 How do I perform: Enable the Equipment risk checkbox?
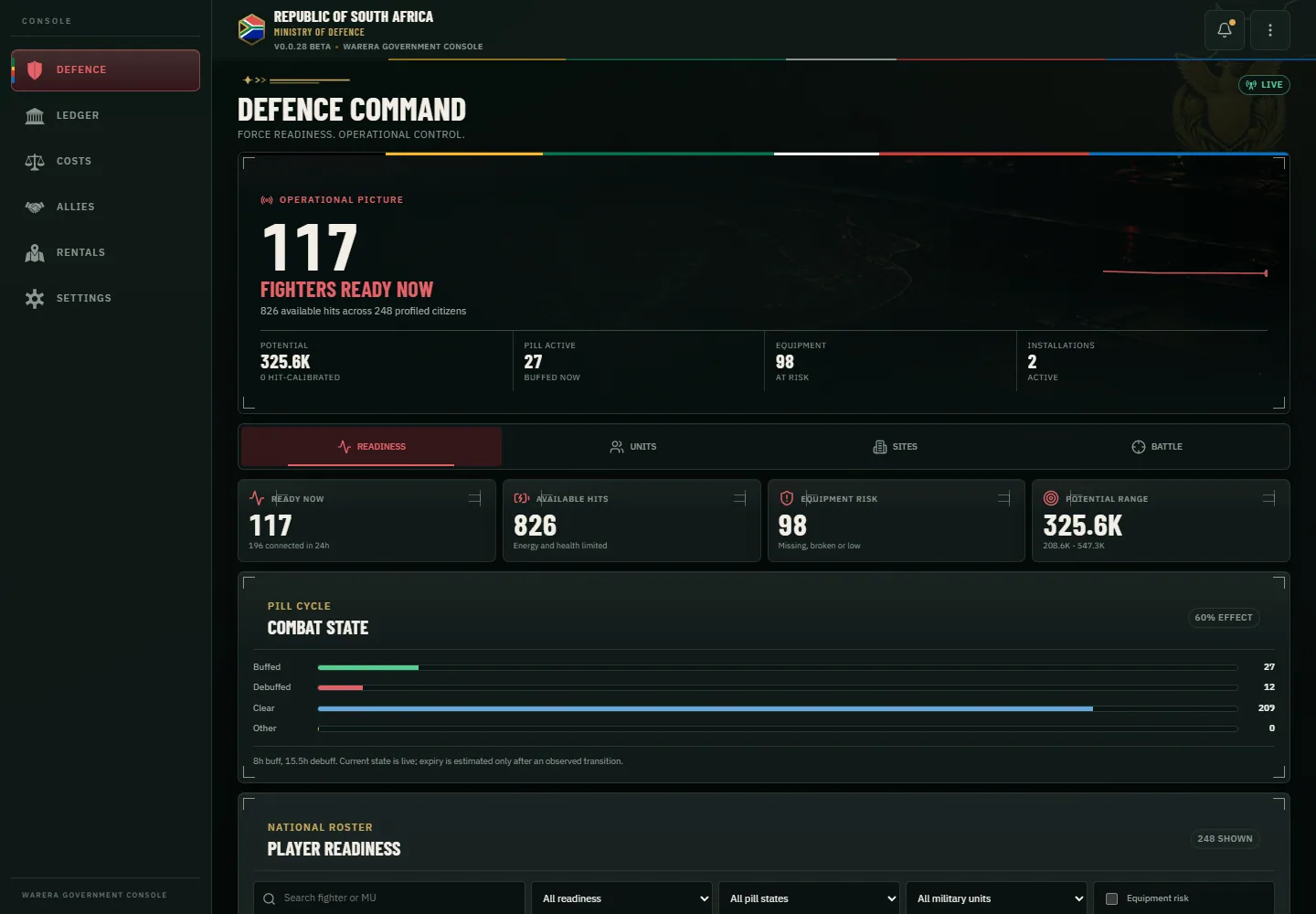pos(1112,898)
